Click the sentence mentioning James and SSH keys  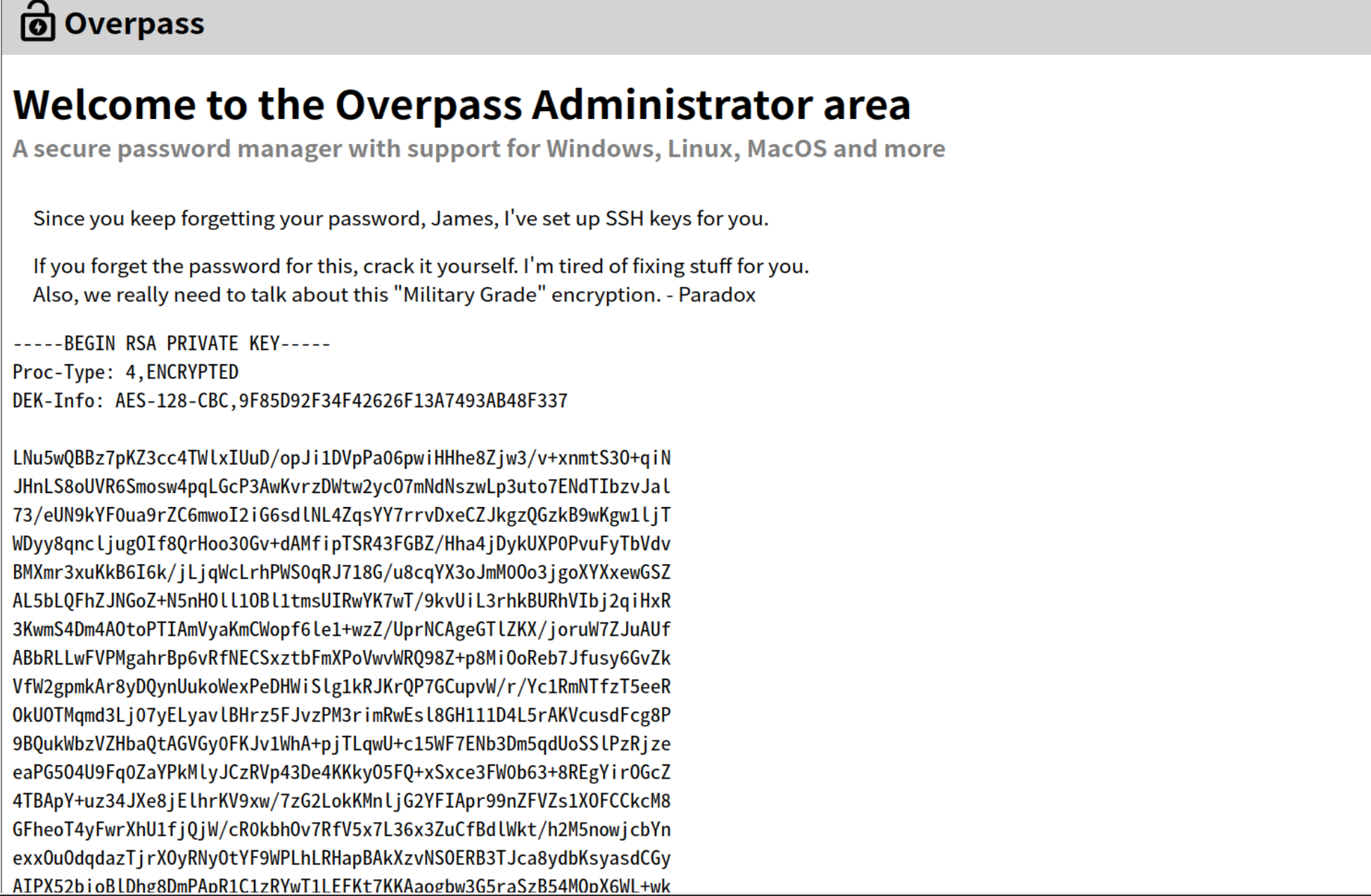400,219
